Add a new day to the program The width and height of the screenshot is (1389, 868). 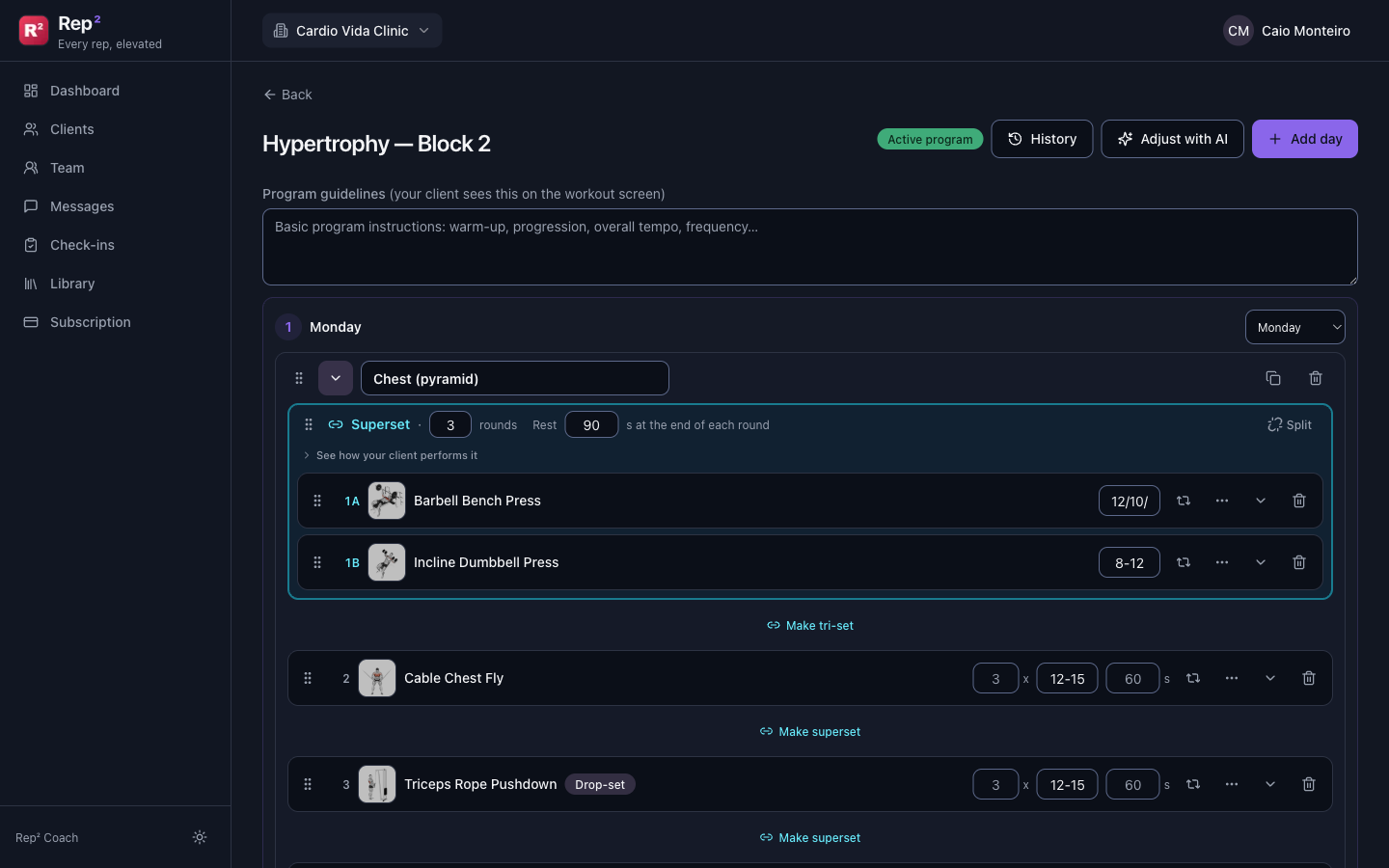pos(1304,139)
